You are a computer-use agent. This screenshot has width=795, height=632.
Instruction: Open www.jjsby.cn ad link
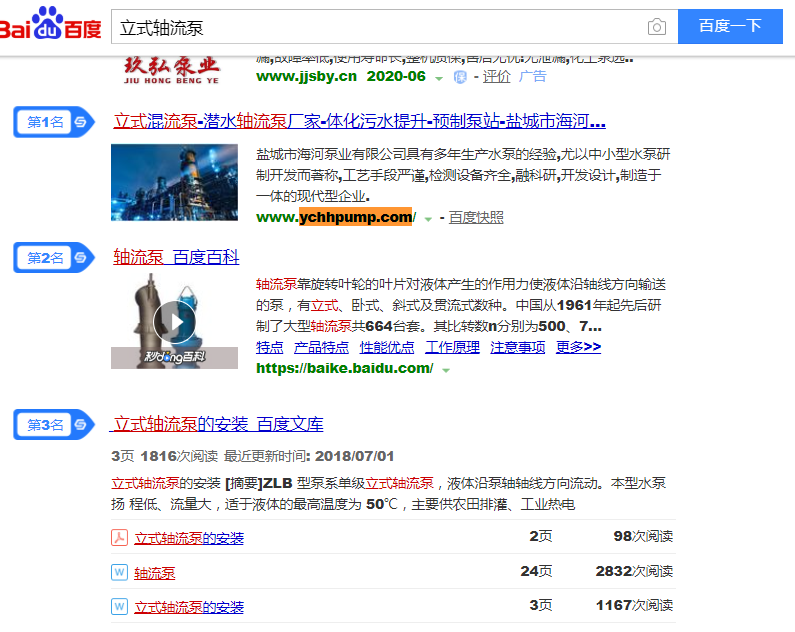point(306,77)
